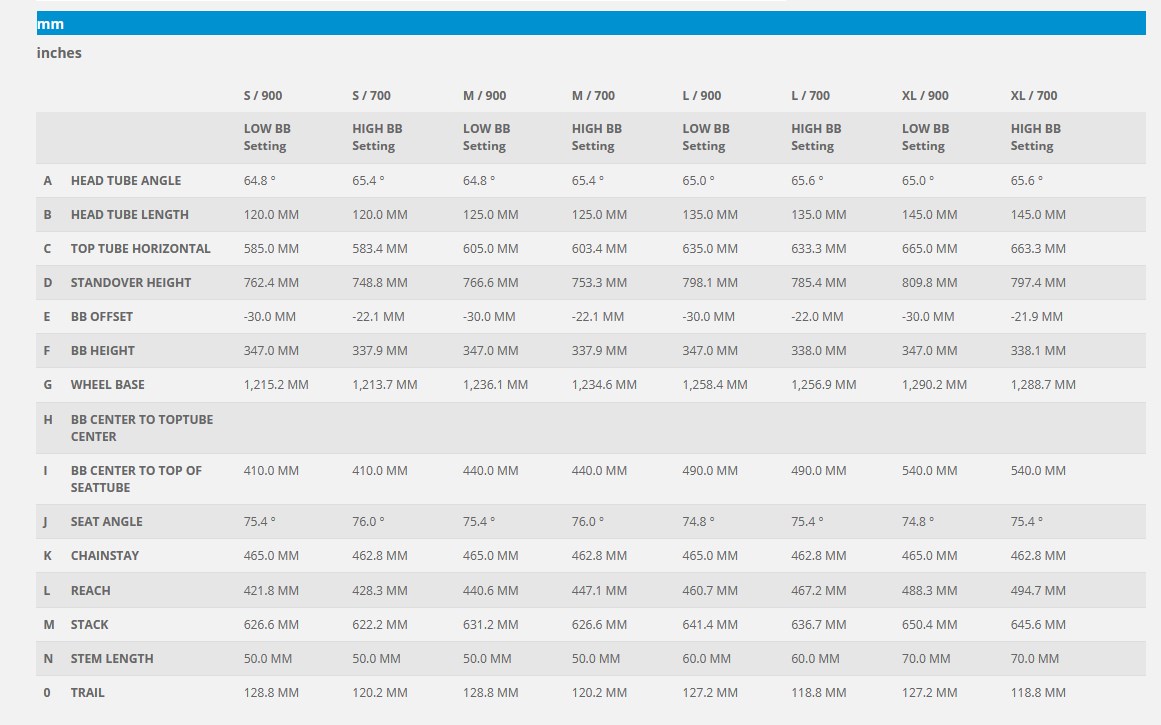The image size is (1161, 725).
Task: Click the L / 900 column header
Action: tap(701, 96)
